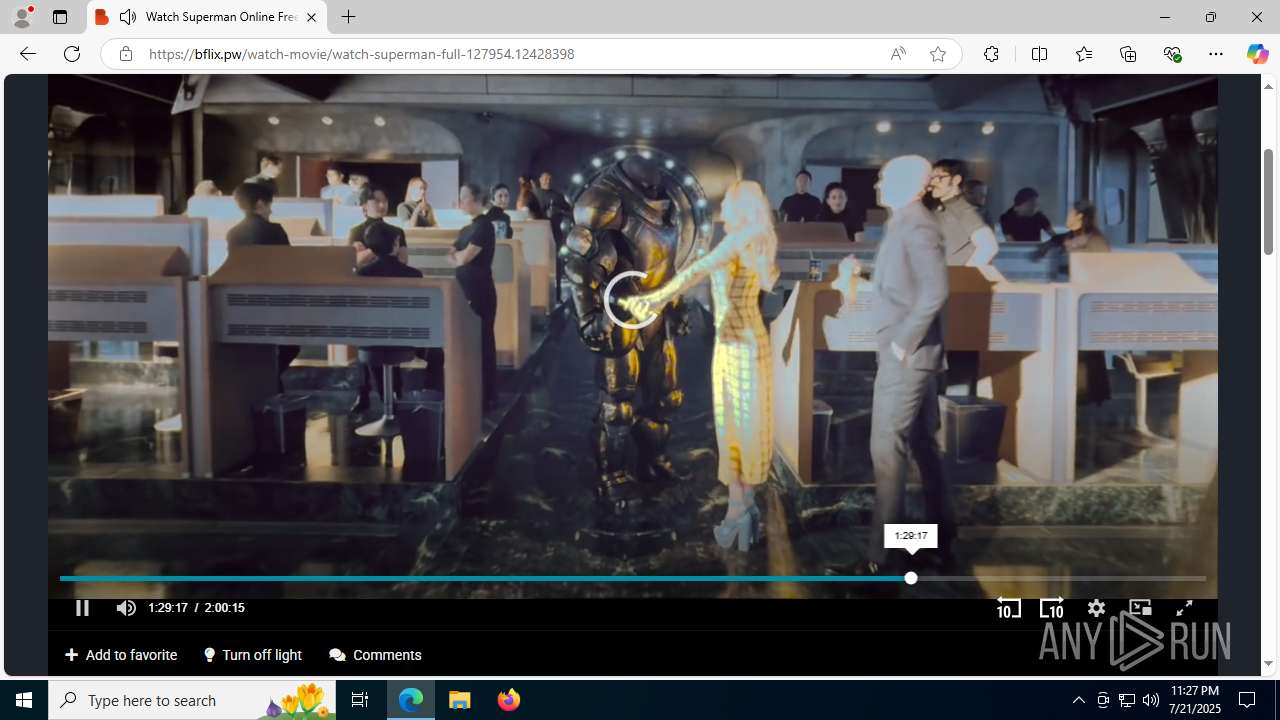Screen dimensions: 1280x720
Task: Launch Firefox from the taskbar
Action: click(509, 700)
